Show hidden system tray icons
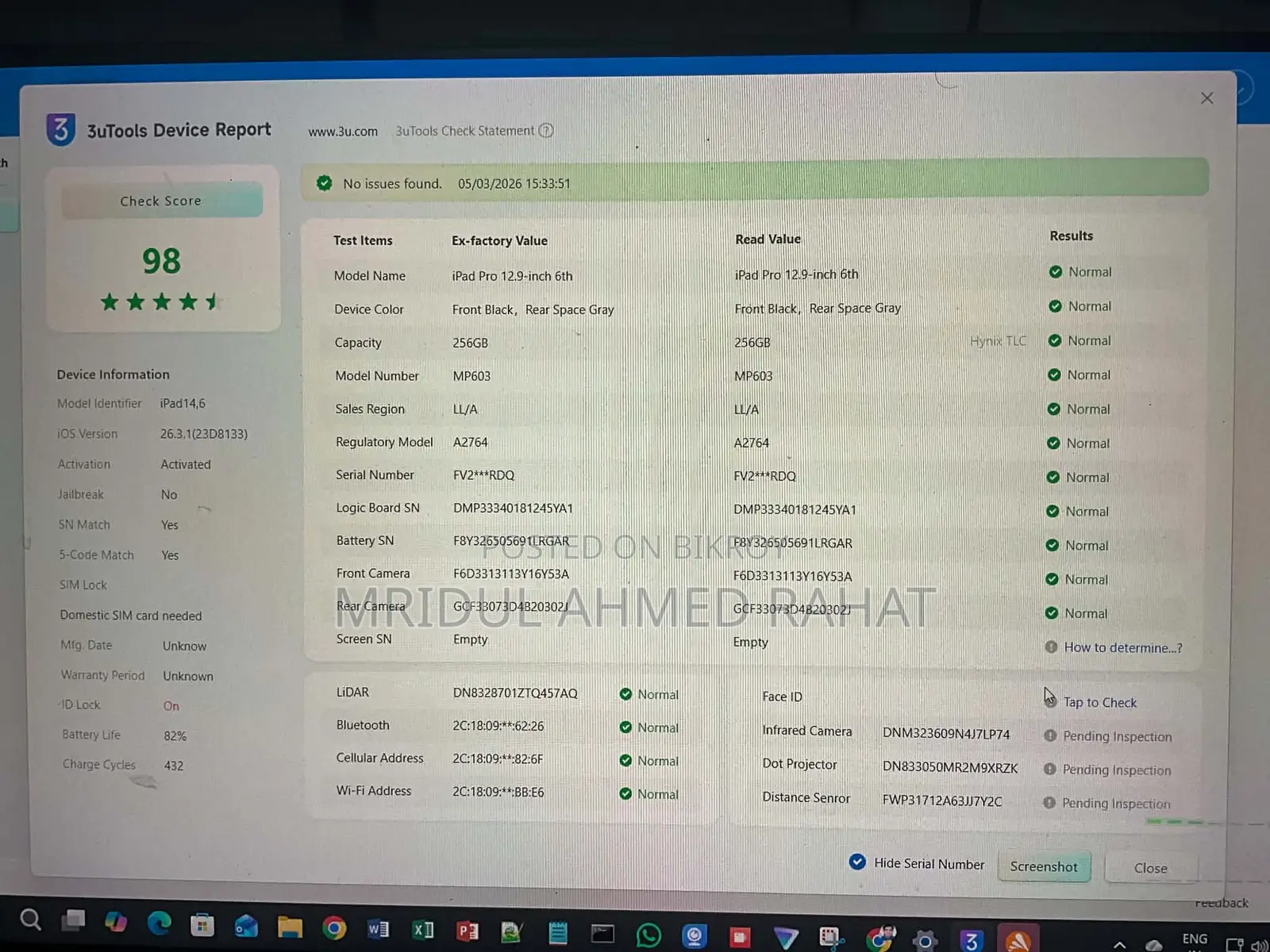Viewport: 1270px width, 952px height. [1119, 945]
